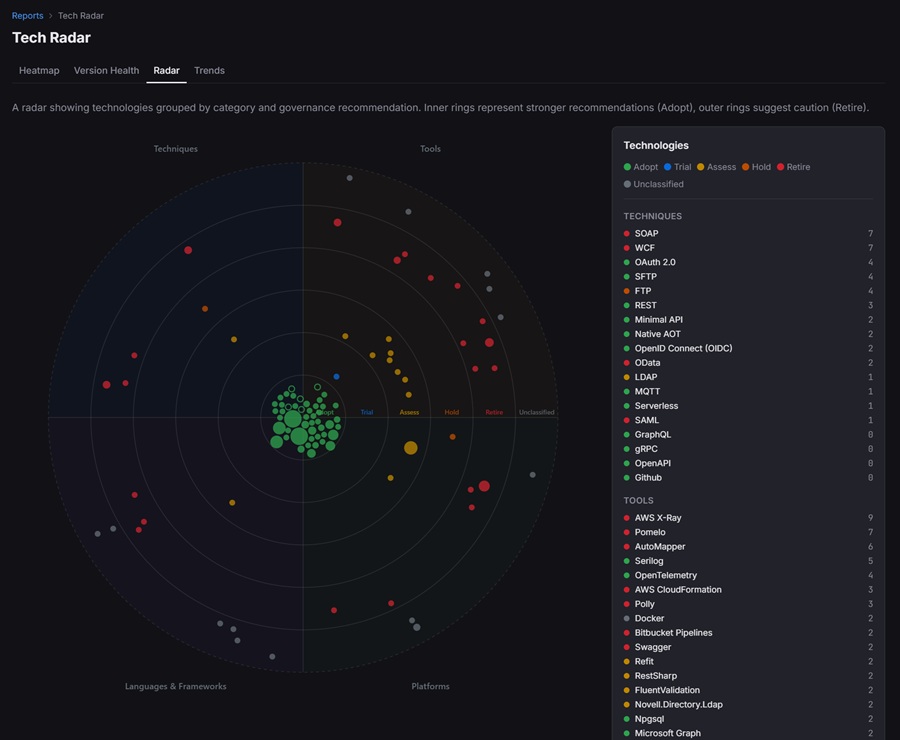Viewport: 900px width, 740px height.
Task: Select Bitbucket Pipelines in the Tools list
Action: [x=748, y=633]
